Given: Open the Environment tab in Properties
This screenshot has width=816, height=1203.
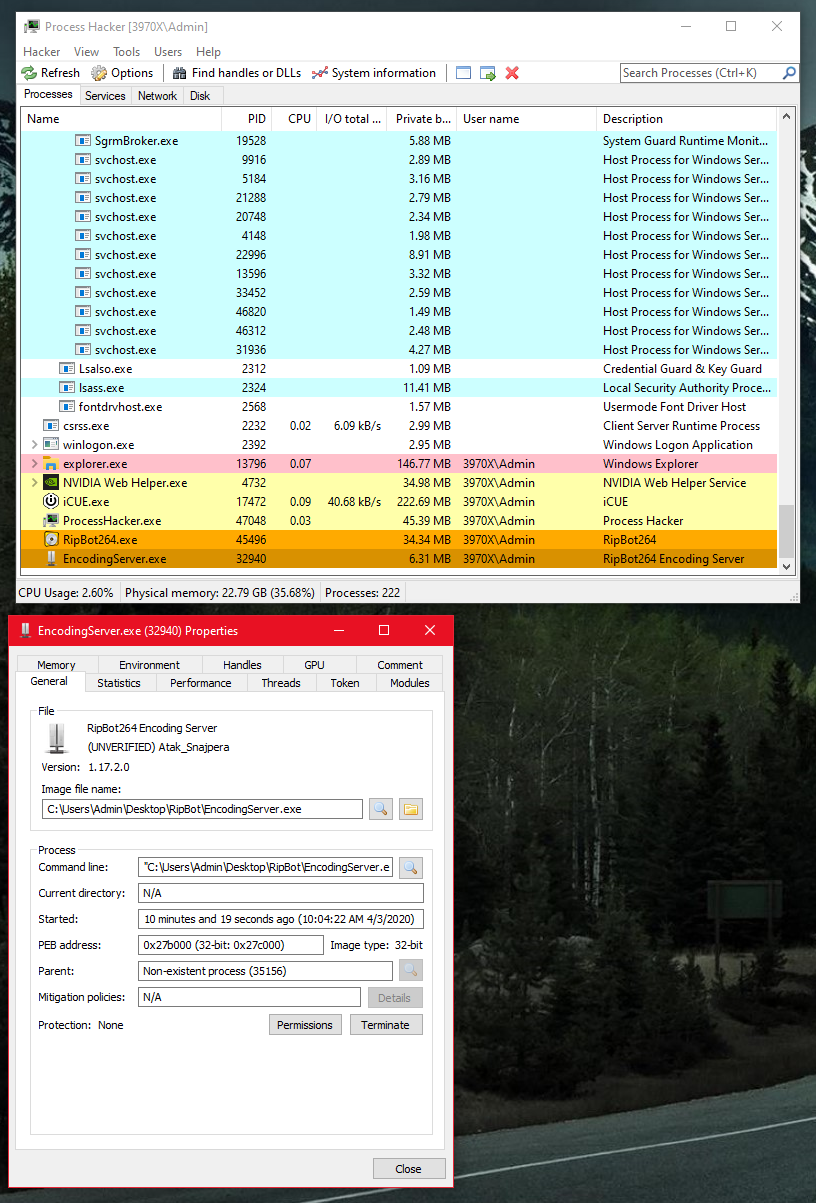Looking at the screenshot, I should pyautogui.click(x=149, y=665).
